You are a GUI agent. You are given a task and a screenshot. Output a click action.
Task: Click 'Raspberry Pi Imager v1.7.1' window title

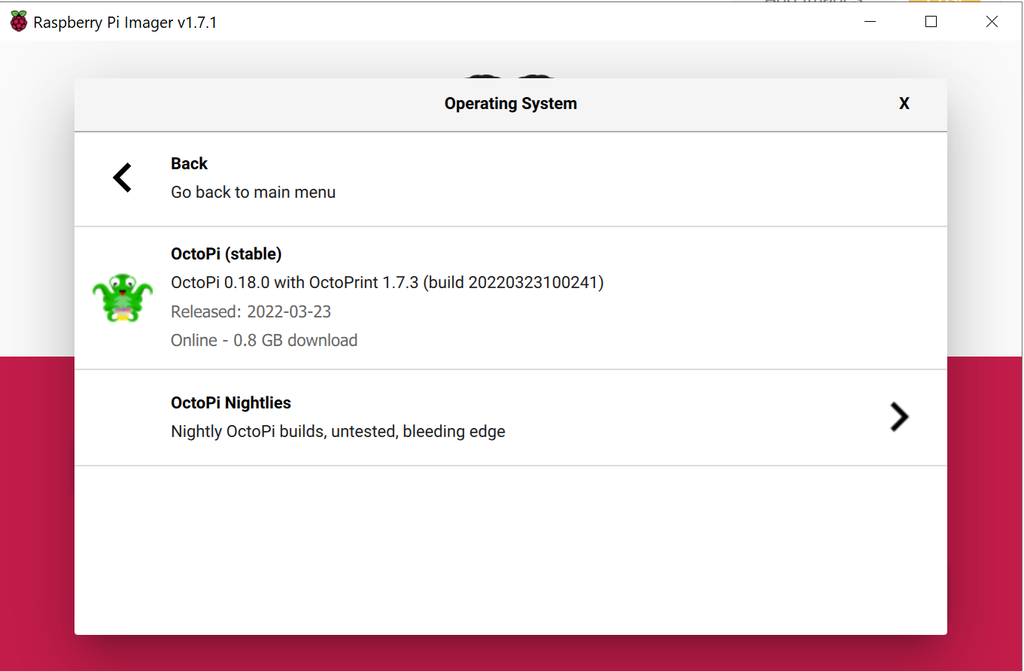click(x=125, y=22)
